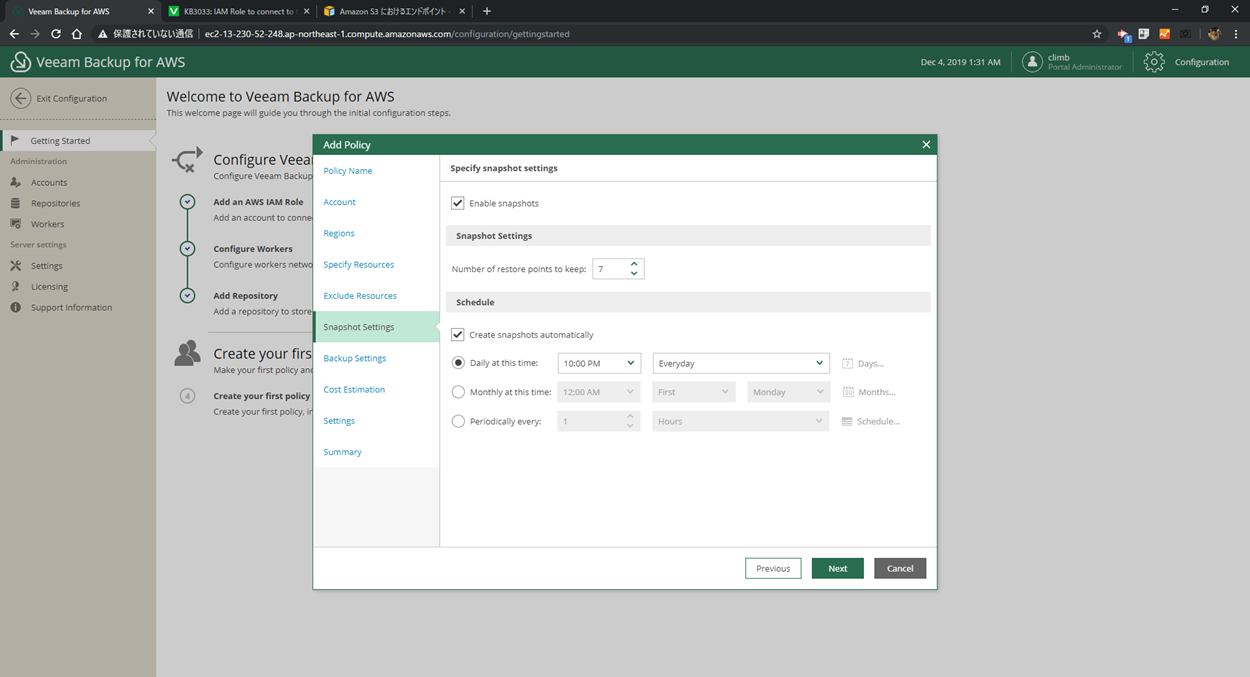Open the First week dropdown

pos(695,392)
